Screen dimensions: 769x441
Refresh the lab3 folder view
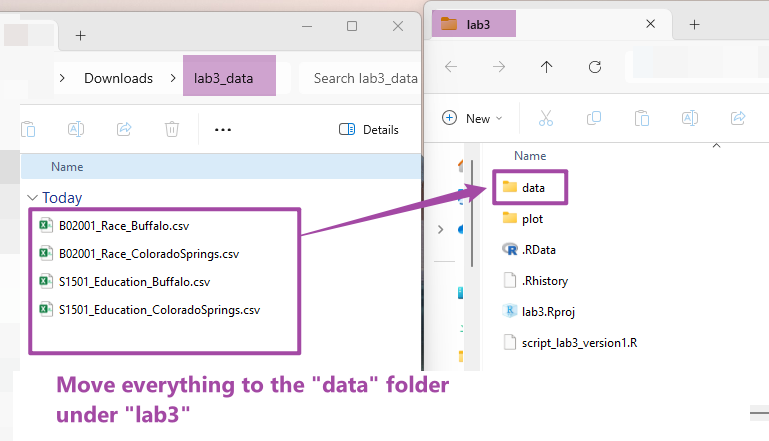pyautogui.click(x=595, y=67)
